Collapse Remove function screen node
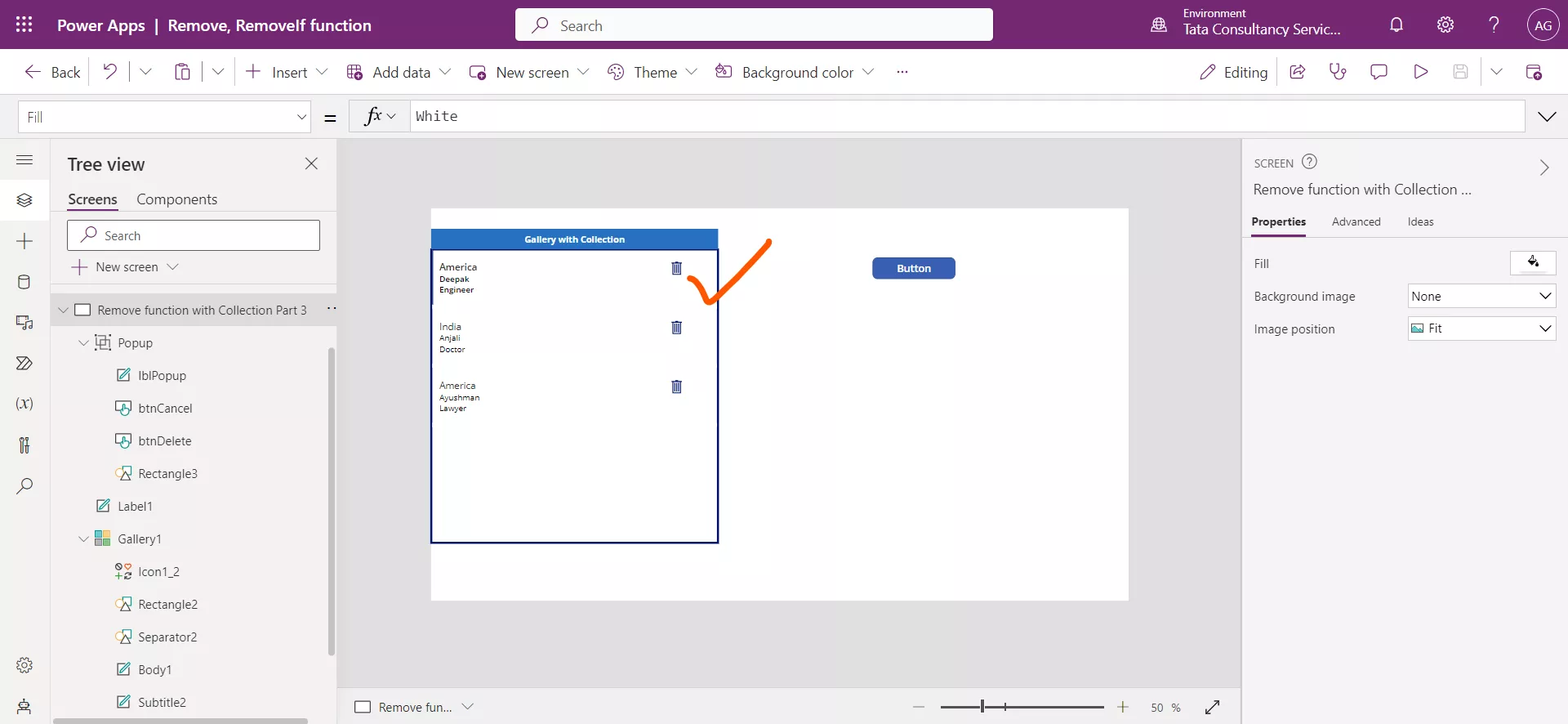This screenshot has height=724, width=1568. coord(63,311)
